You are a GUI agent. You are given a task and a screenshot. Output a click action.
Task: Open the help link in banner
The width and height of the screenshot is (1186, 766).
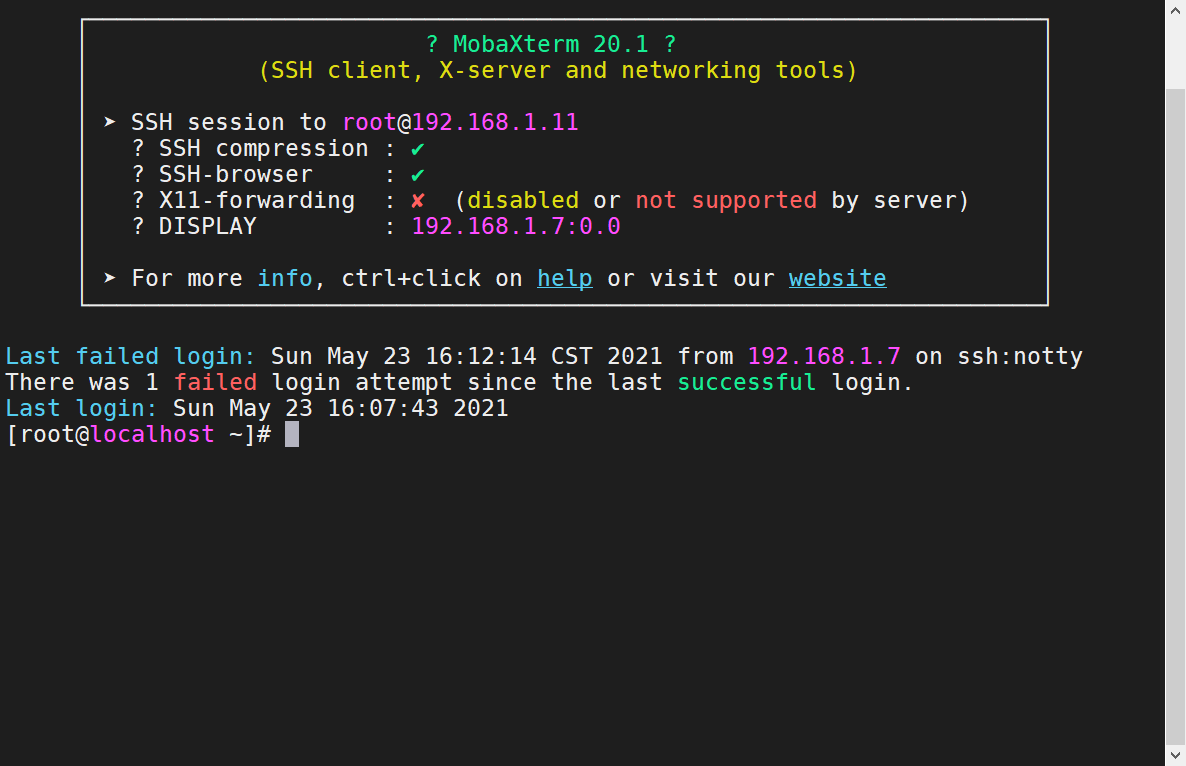point(564,278)
